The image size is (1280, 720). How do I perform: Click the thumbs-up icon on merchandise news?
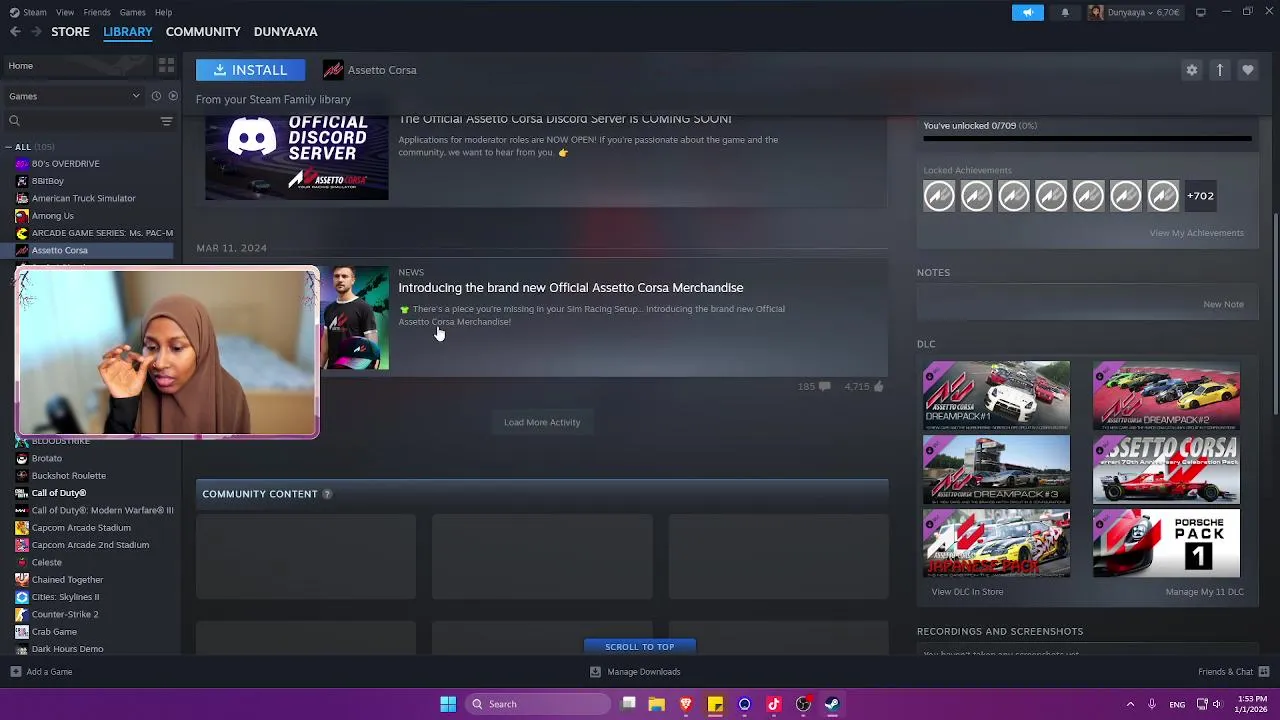(878, 387)
